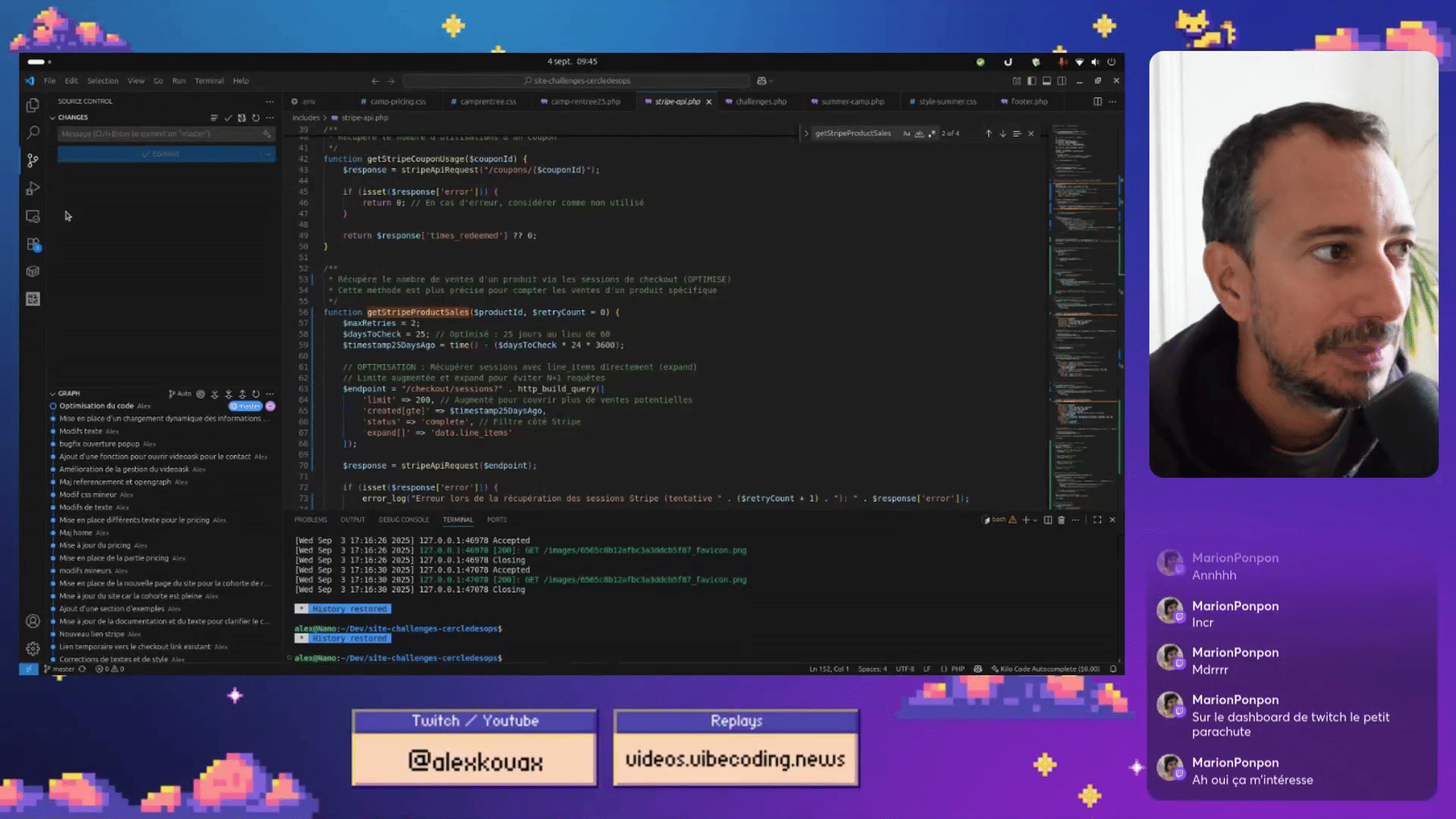Open the Explorer view in activity bar

coord(33,105)
